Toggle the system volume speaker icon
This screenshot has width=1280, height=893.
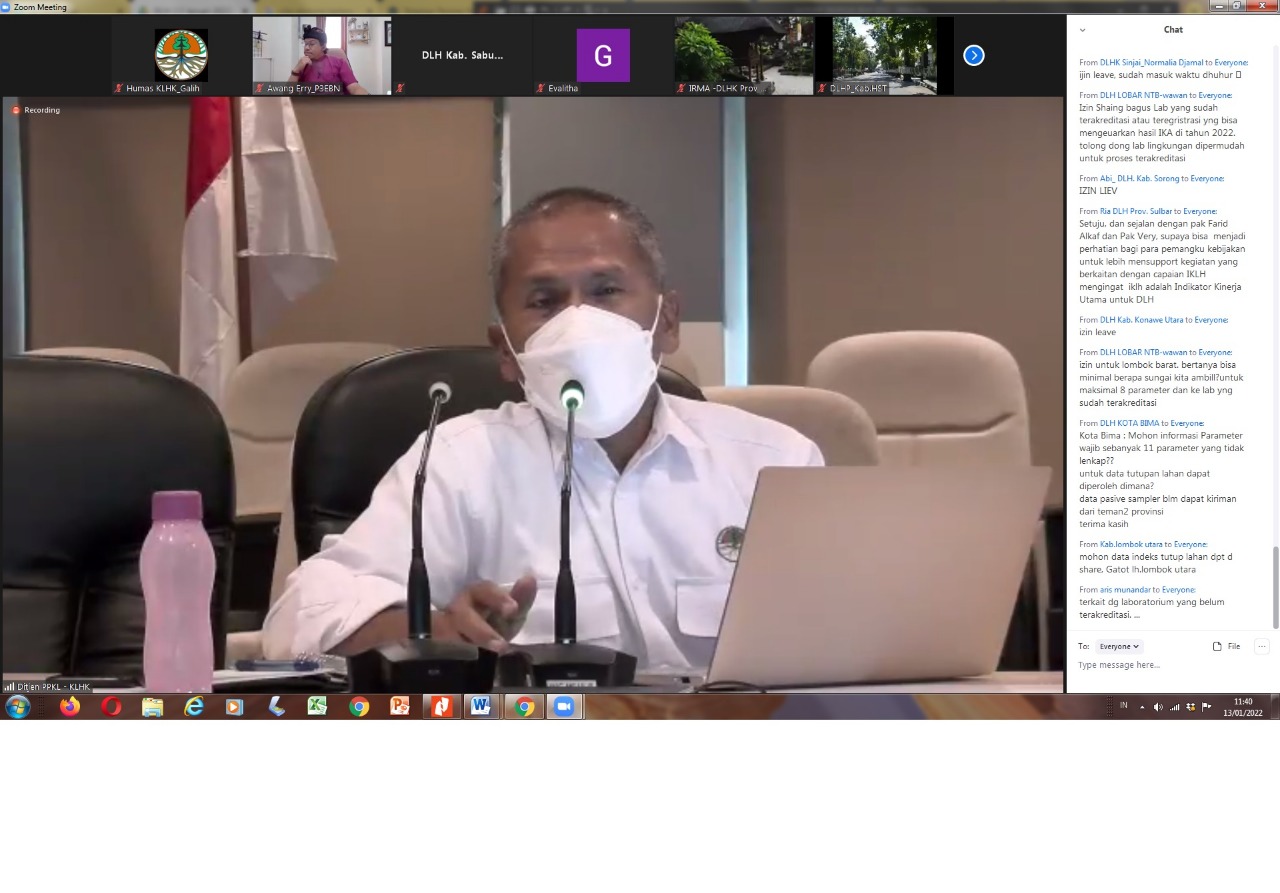[1158, 707]
